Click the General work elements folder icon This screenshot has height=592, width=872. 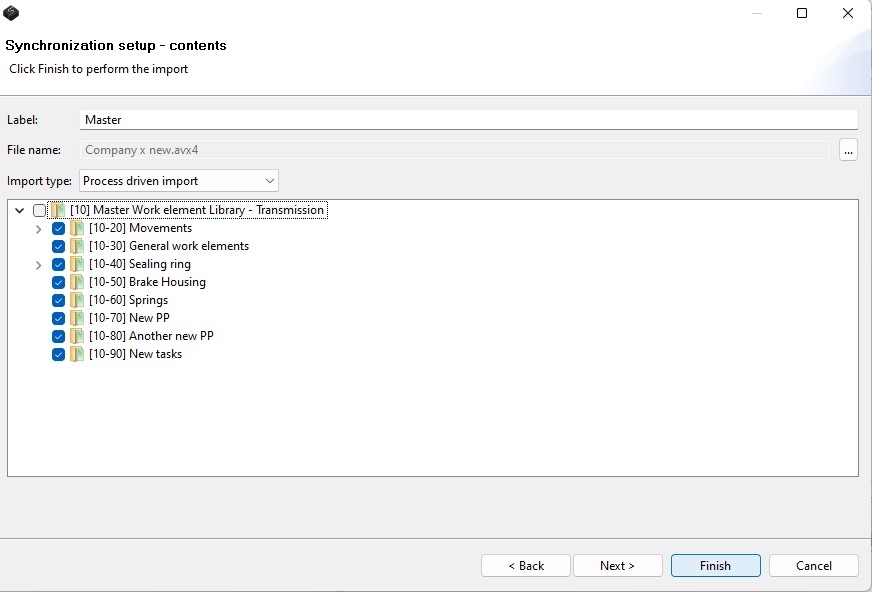click(x=77, y=246)
